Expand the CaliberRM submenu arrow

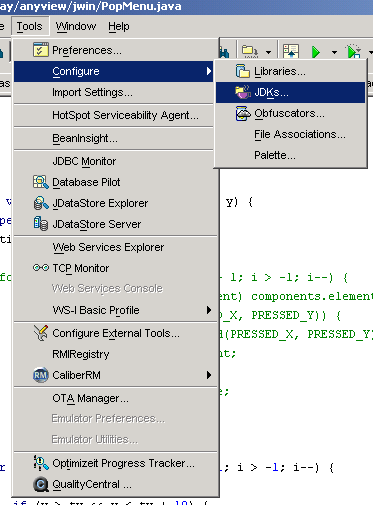click(209, 375)
